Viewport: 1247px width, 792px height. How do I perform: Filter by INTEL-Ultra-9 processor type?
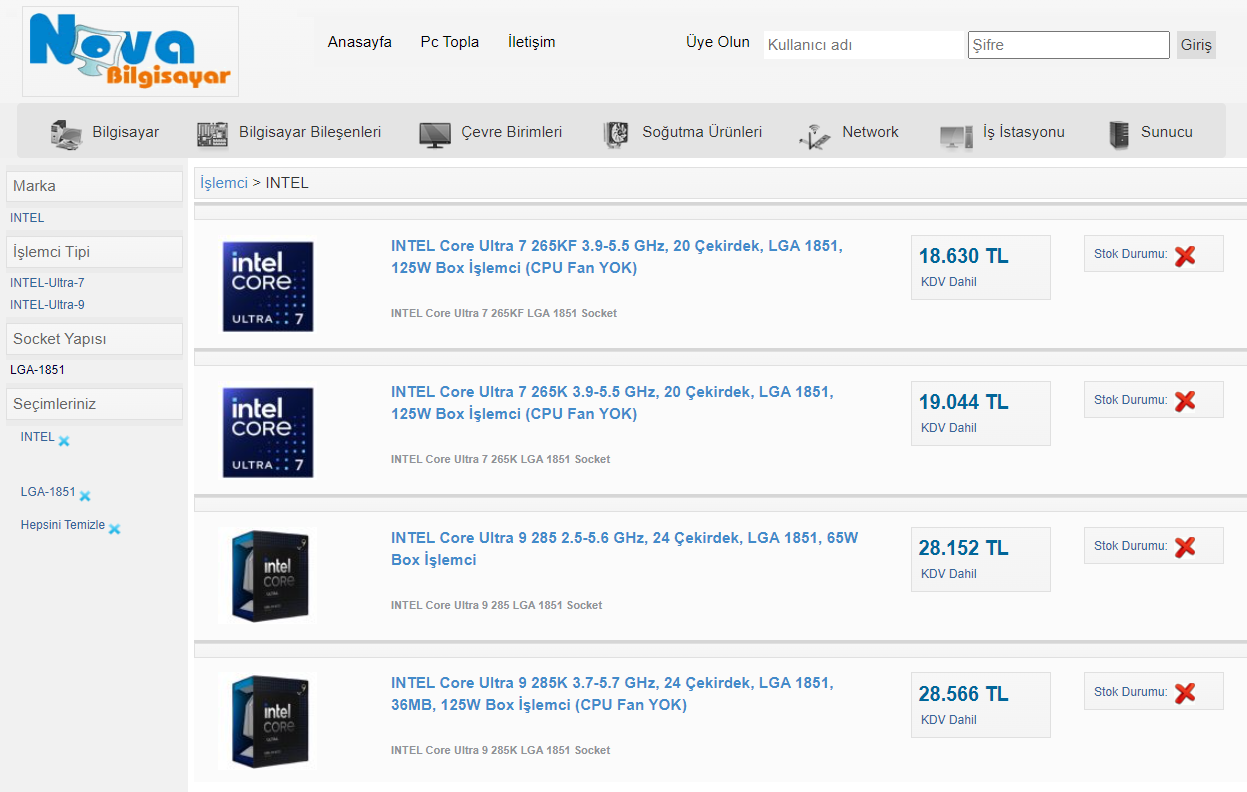(47, 305)
